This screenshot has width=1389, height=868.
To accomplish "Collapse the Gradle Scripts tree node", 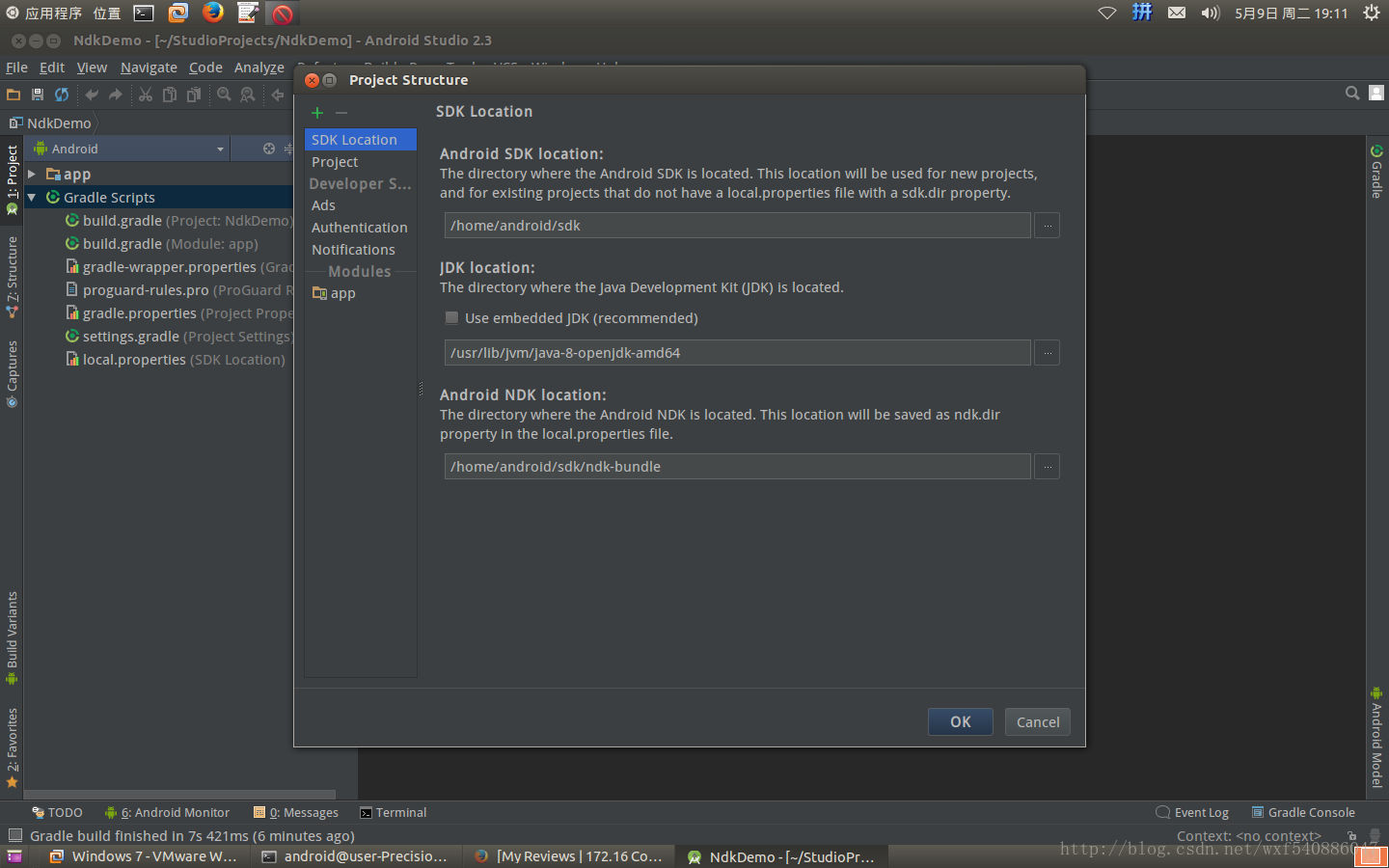I will click(32, 197).
